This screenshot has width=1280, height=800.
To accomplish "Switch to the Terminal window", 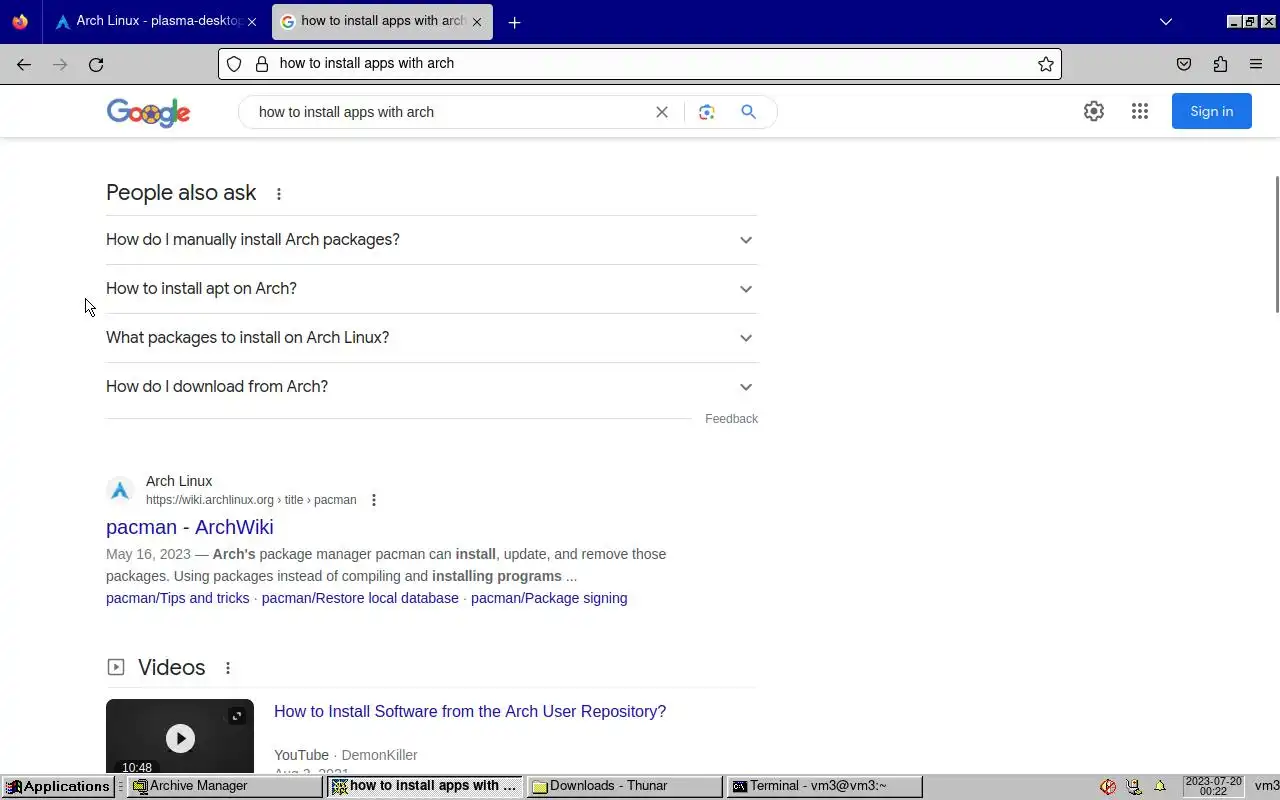I will pos(825,786).
